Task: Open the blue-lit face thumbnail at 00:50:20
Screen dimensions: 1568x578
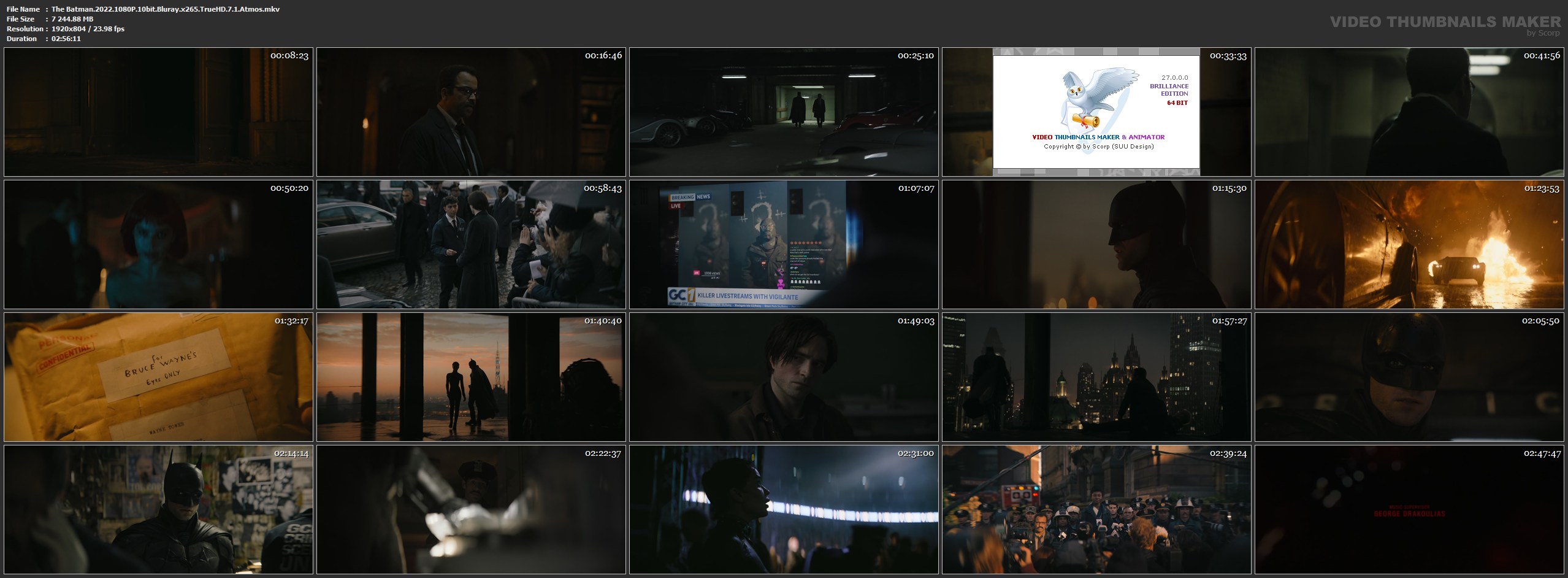Action: (158, 244)
